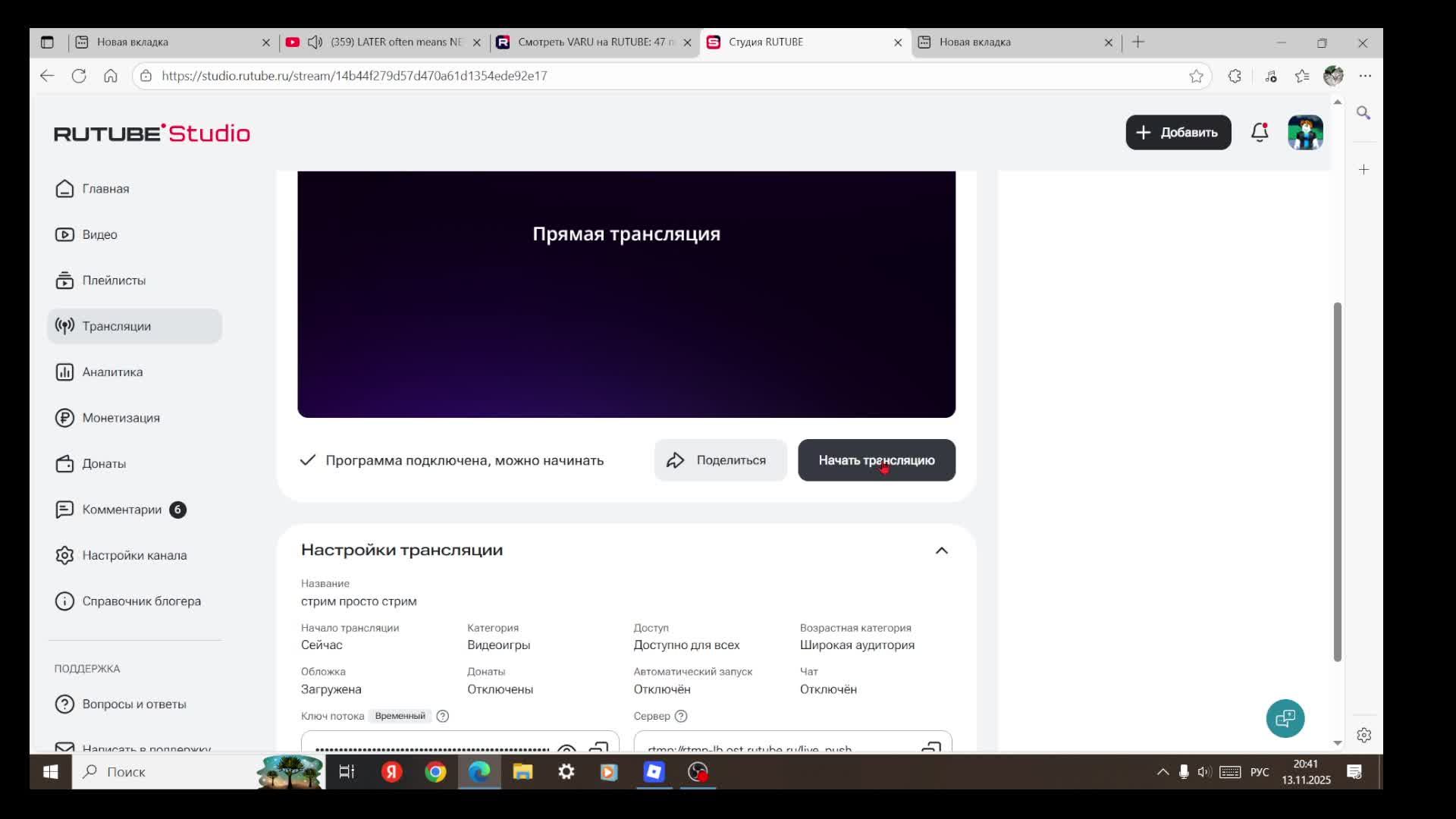Screen dimensions: 1456x819
Task: Open the notifications bell
Action: (x=1260, y=133)
